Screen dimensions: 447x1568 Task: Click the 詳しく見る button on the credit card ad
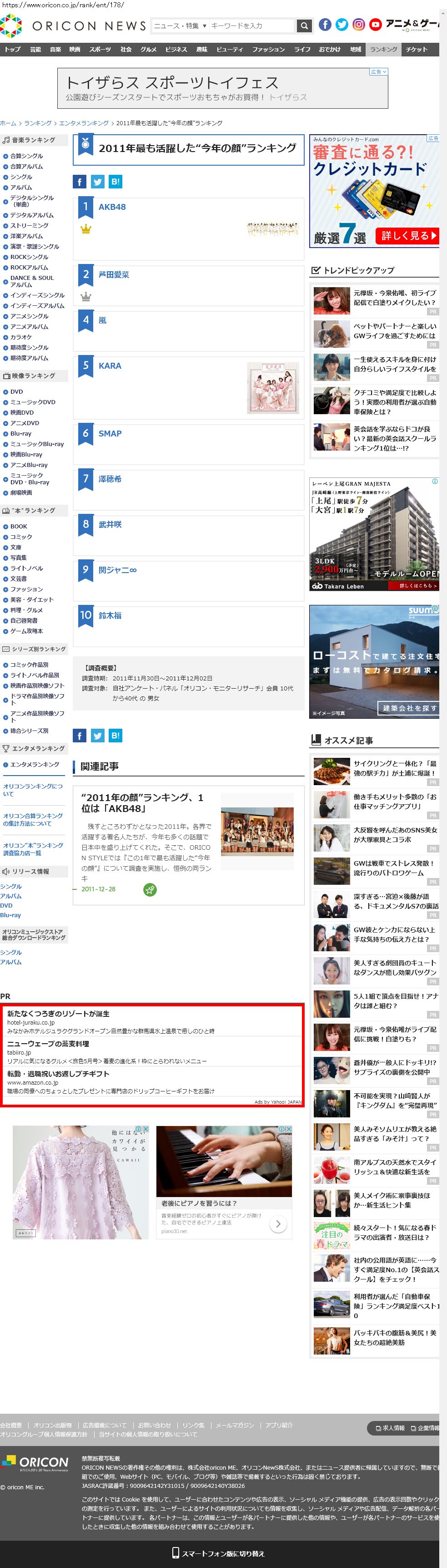(x=407, y=236)
